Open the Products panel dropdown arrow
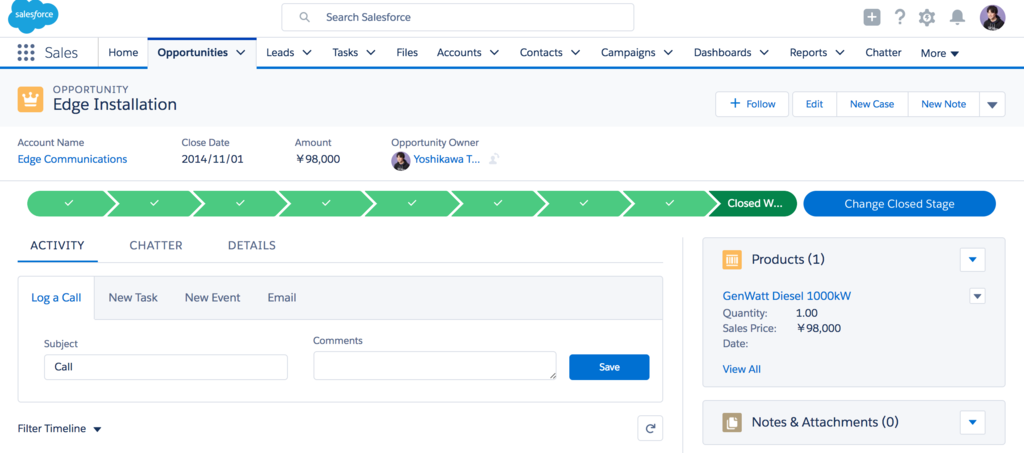 pyautogui.click(x=972, y=260)
